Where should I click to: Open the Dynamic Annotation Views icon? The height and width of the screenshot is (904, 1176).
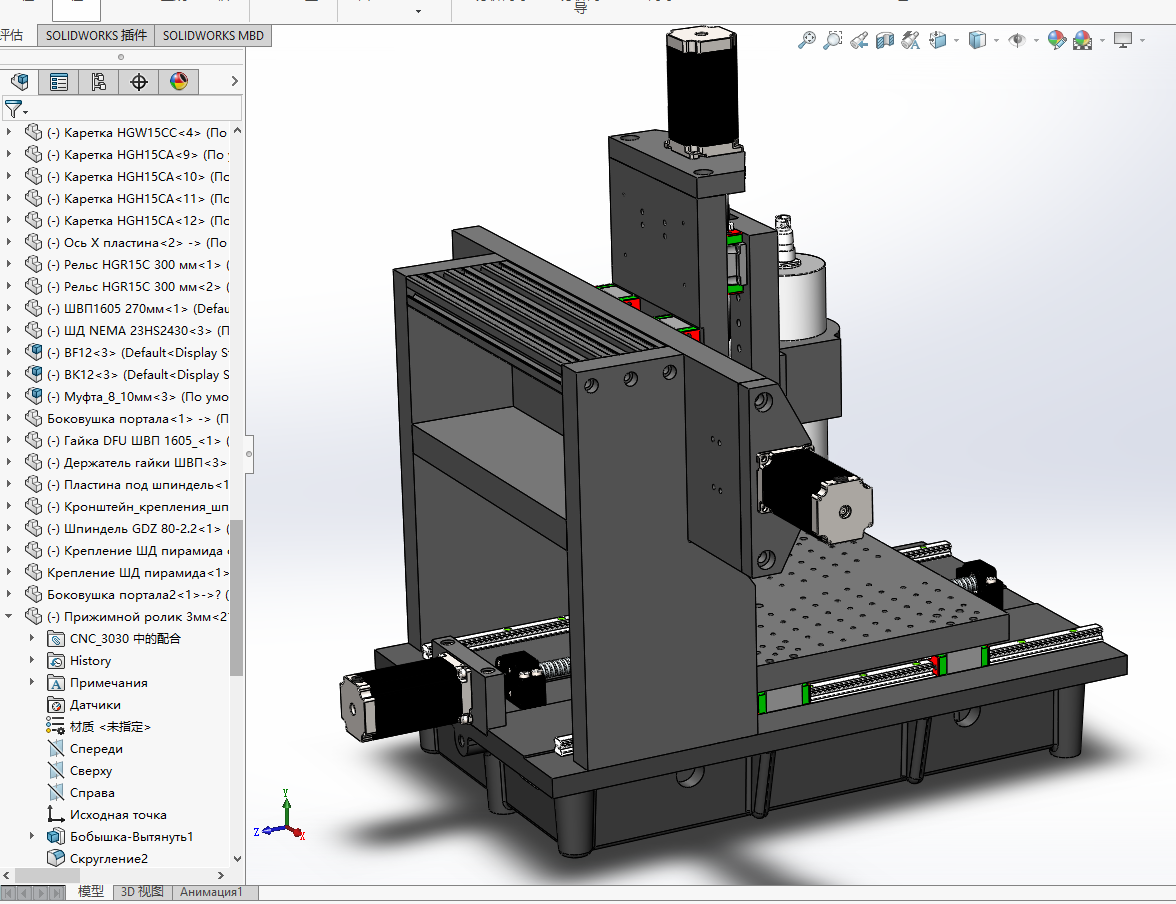910,40
